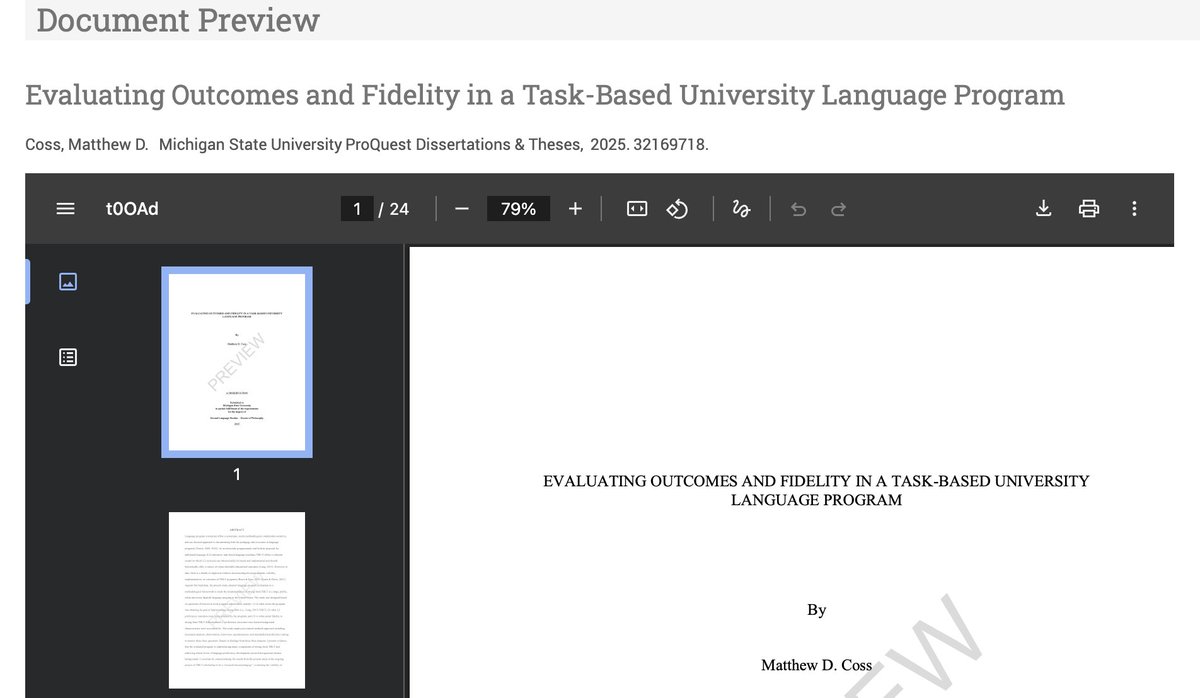Show document outline in sidebar
Image resolution: width=1200 pixels, height=698 pixels.
(68, 357)
